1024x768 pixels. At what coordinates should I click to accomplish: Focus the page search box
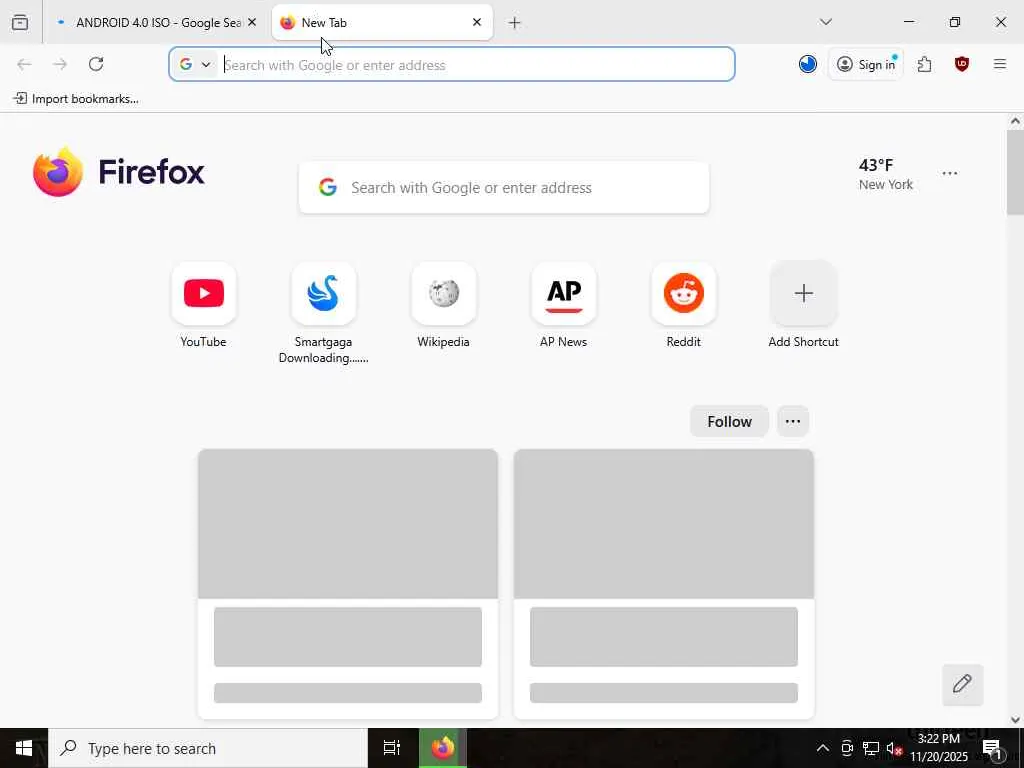[x=504, y=187]
